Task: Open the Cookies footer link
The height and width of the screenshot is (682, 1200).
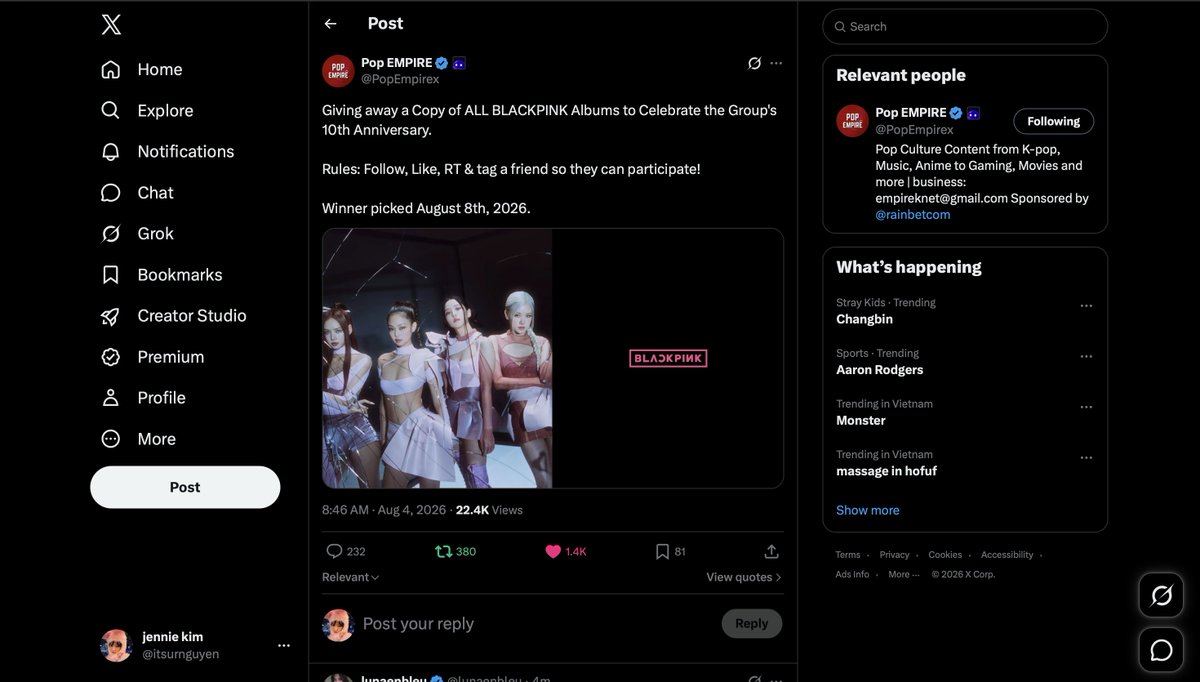Action: [945, 555]
